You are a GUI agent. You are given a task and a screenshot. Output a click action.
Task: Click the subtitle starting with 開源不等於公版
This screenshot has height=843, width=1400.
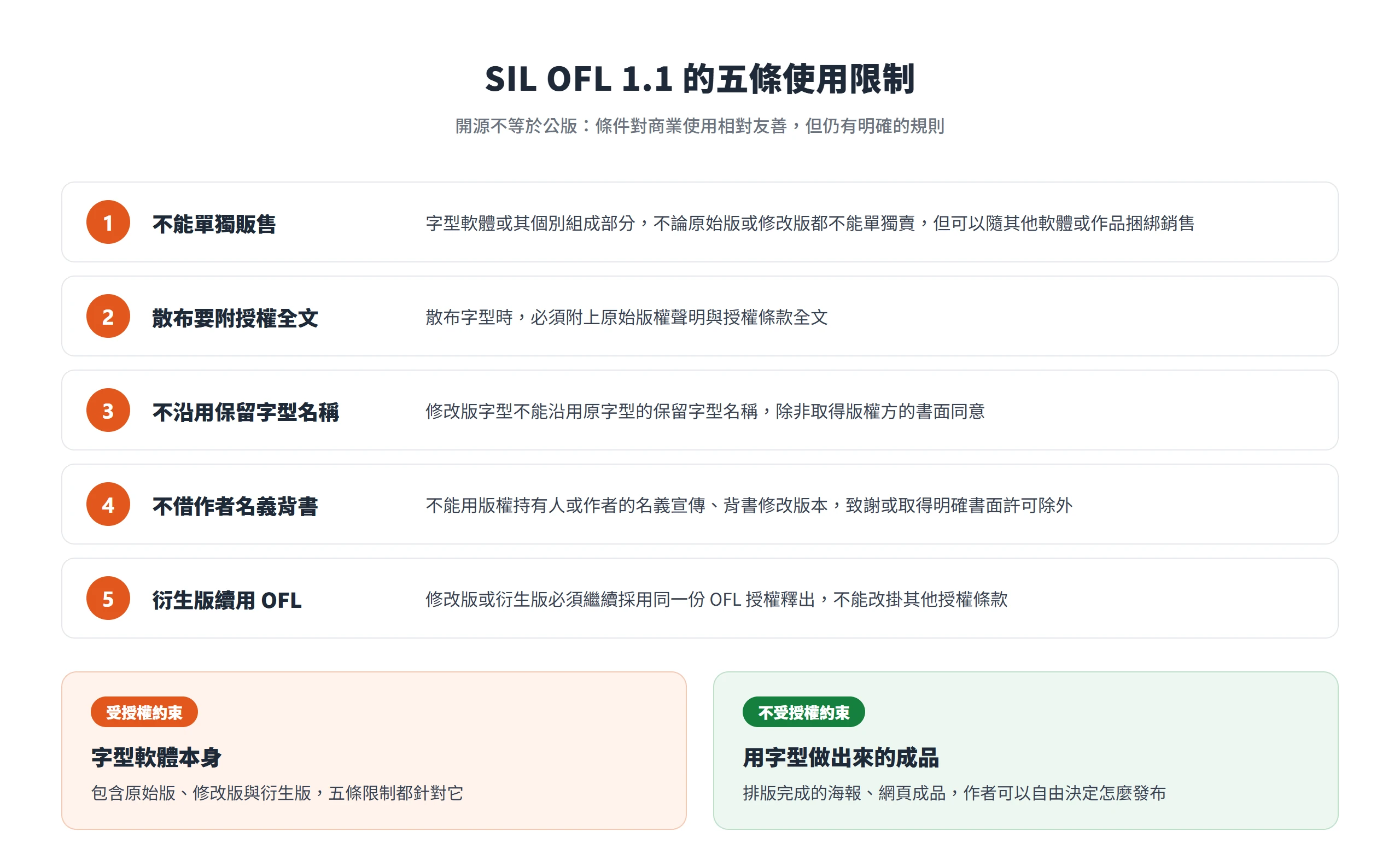(700, 126)
